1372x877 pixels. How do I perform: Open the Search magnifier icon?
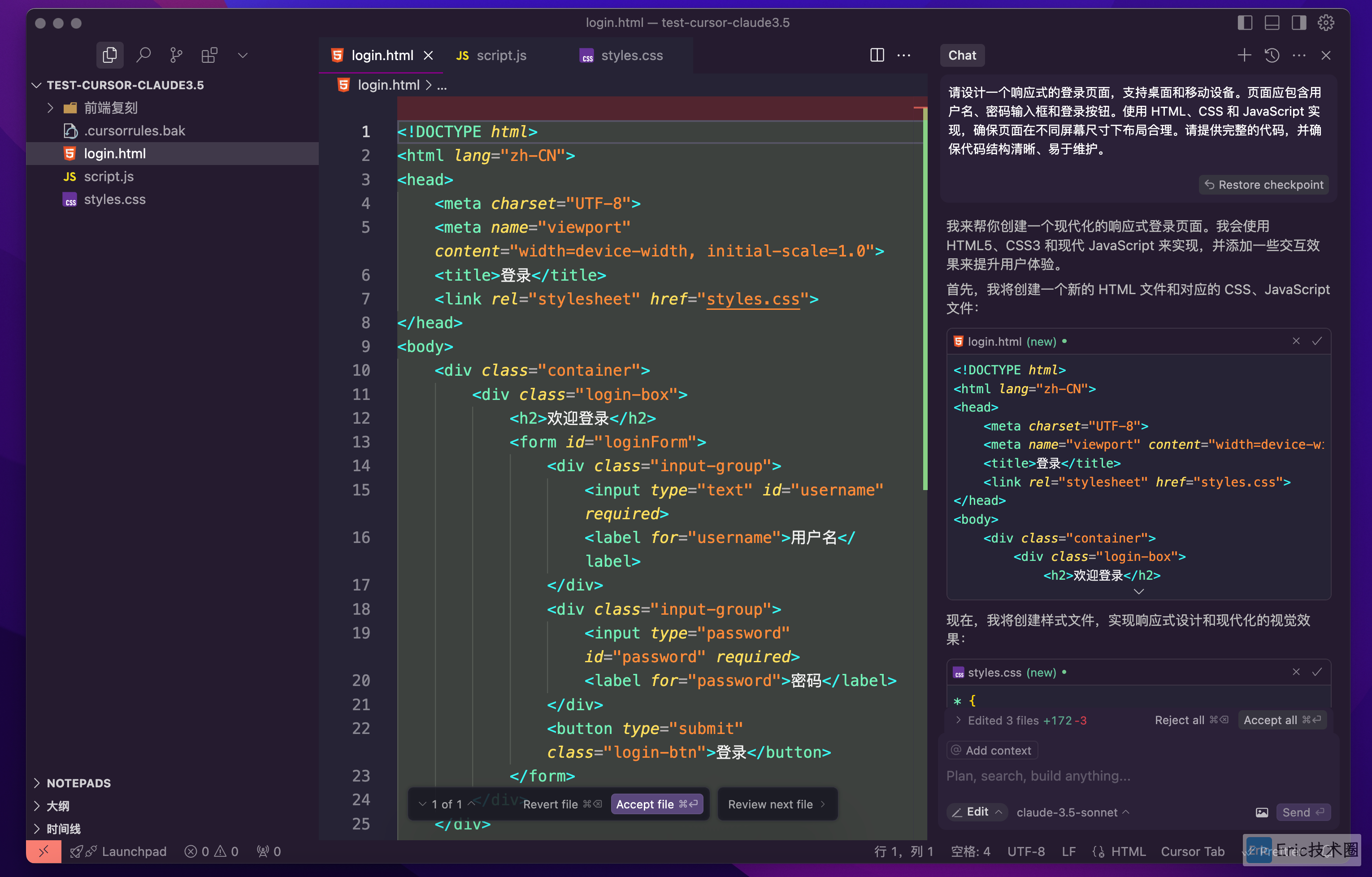click(x=143, y=55)
